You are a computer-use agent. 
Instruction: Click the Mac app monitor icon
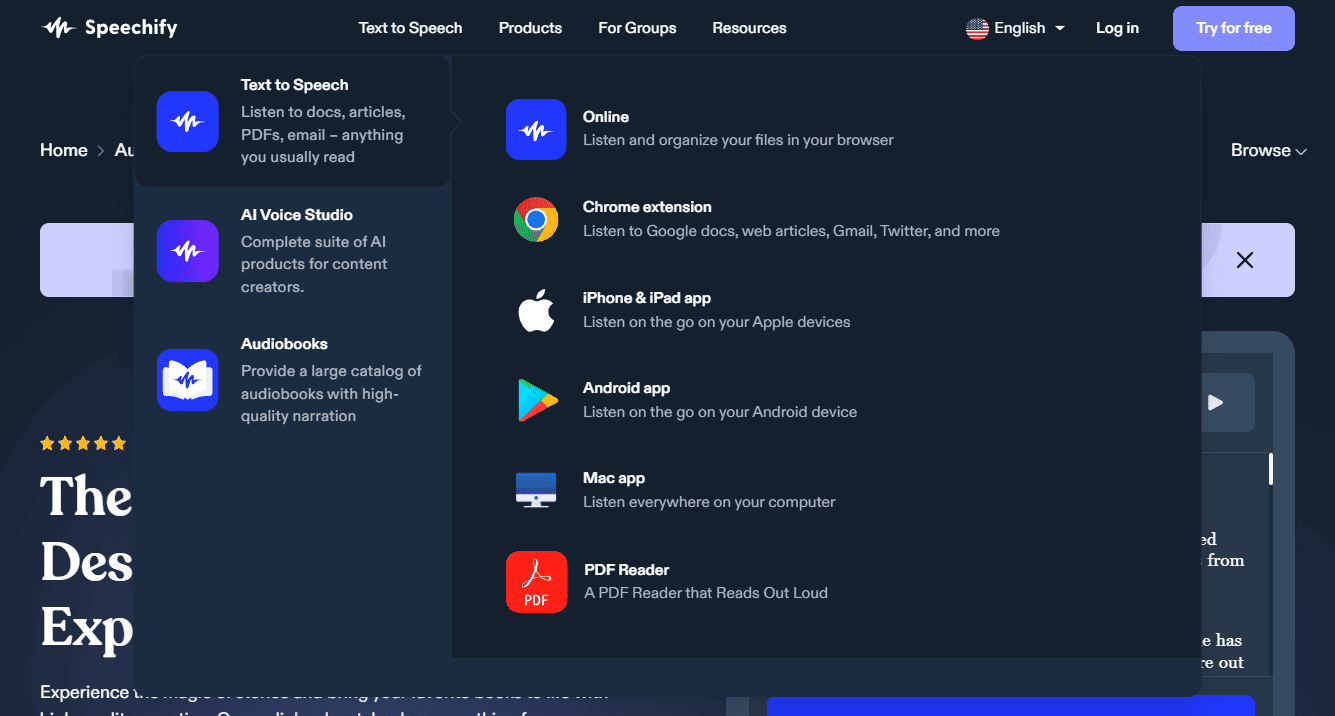[536, 490]
